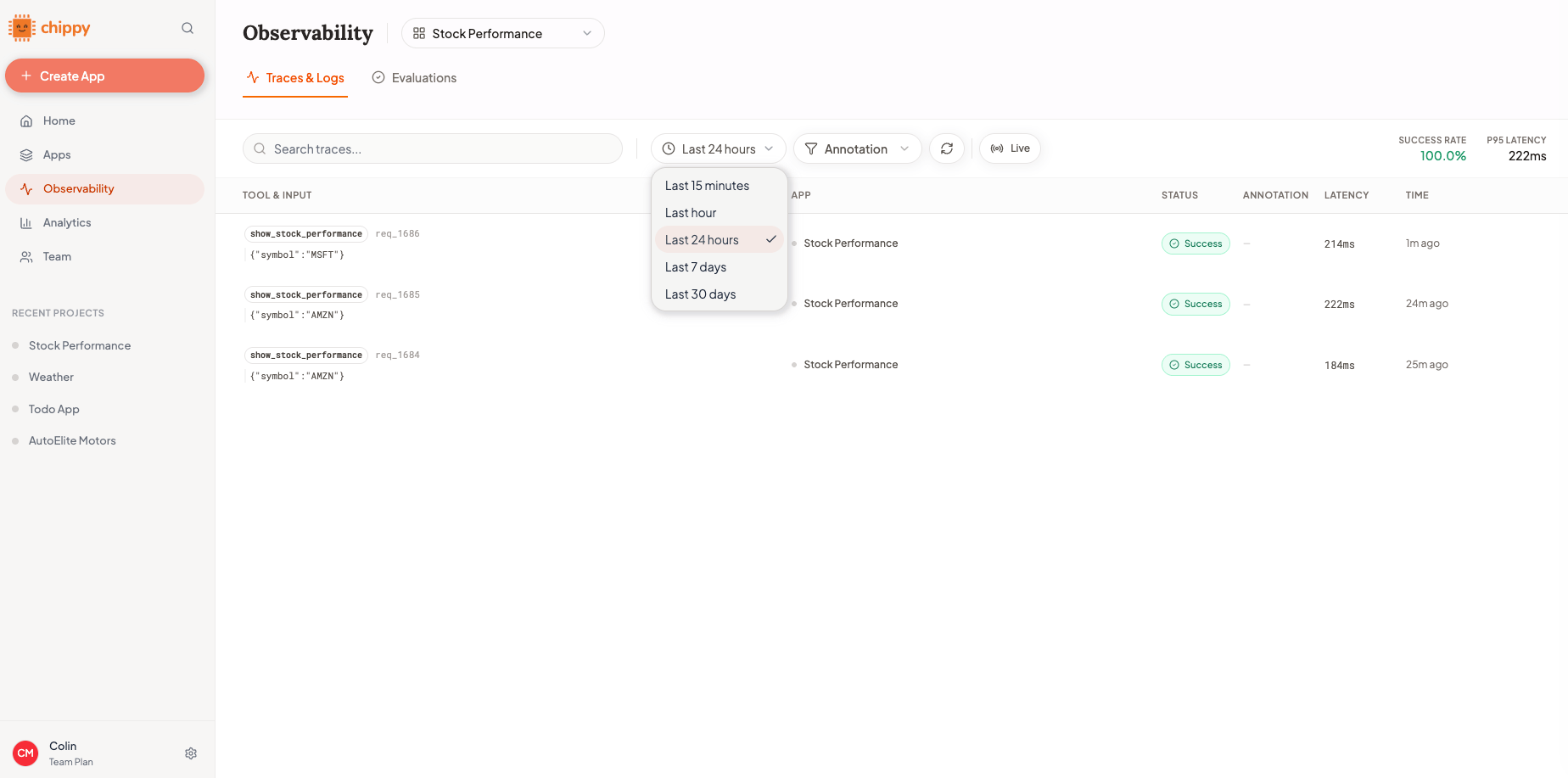The image size is (1568, 778).
Task: Open Stock Performance recent project
Action: tap(80, 345)
